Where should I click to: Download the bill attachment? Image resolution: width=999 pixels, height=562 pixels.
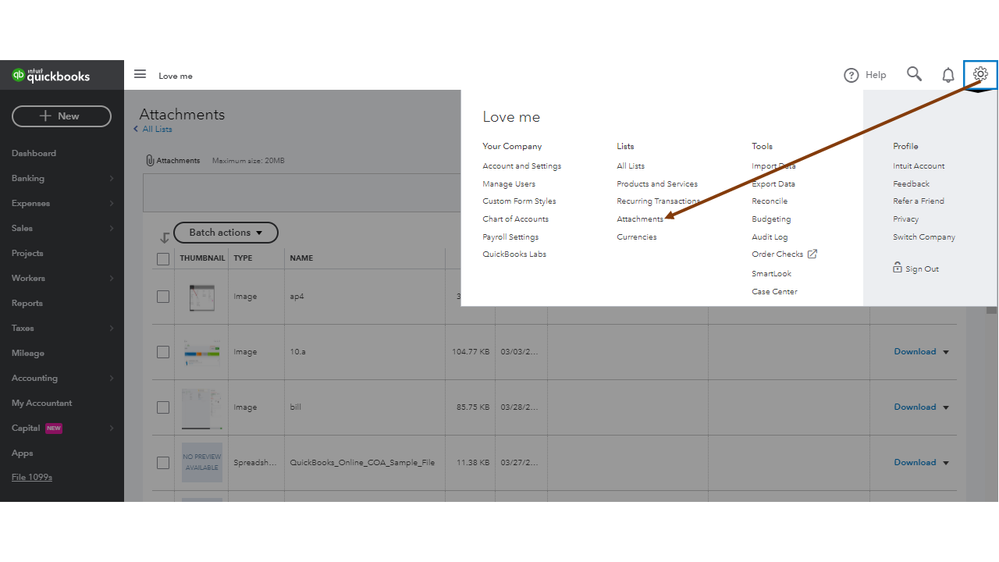(x=914, y=407)
